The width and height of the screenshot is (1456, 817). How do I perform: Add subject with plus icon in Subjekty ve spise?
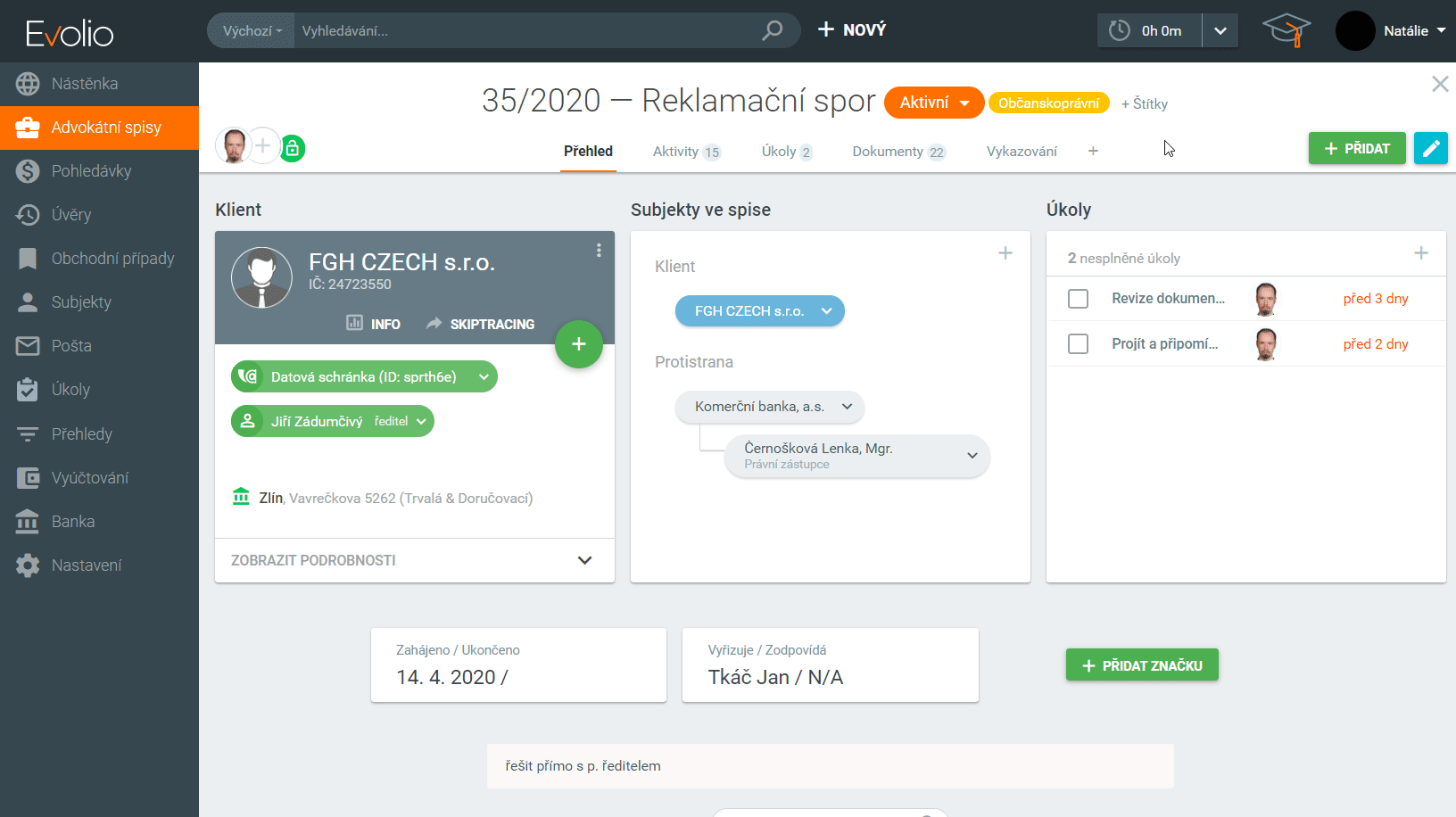pyautogui.click(x=1005, y=253)
